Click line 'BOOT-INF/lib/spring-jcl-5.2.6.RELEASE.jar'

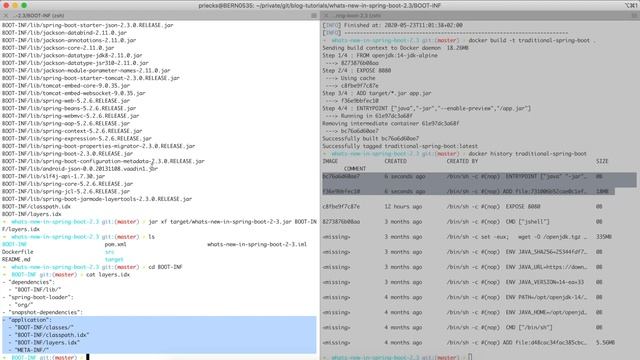pos(66,191)
